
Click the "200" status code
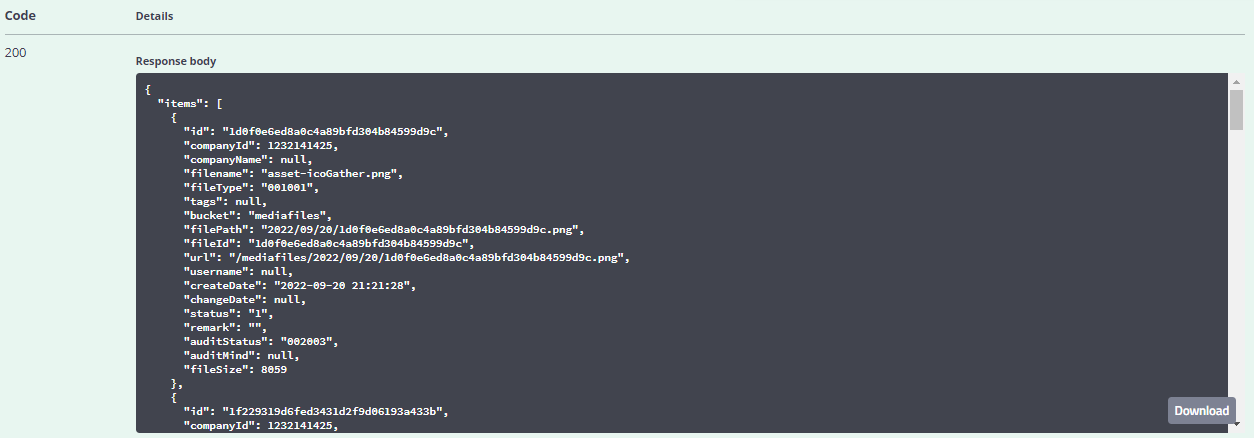click(16, 52)
